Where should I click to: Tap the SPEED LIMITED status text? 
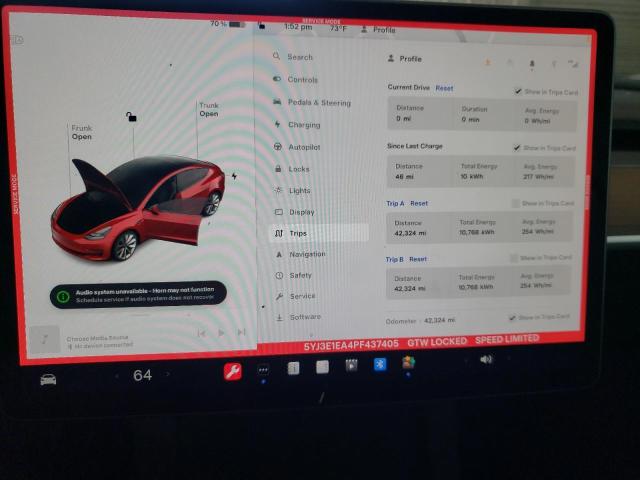[x=507, y=339]
